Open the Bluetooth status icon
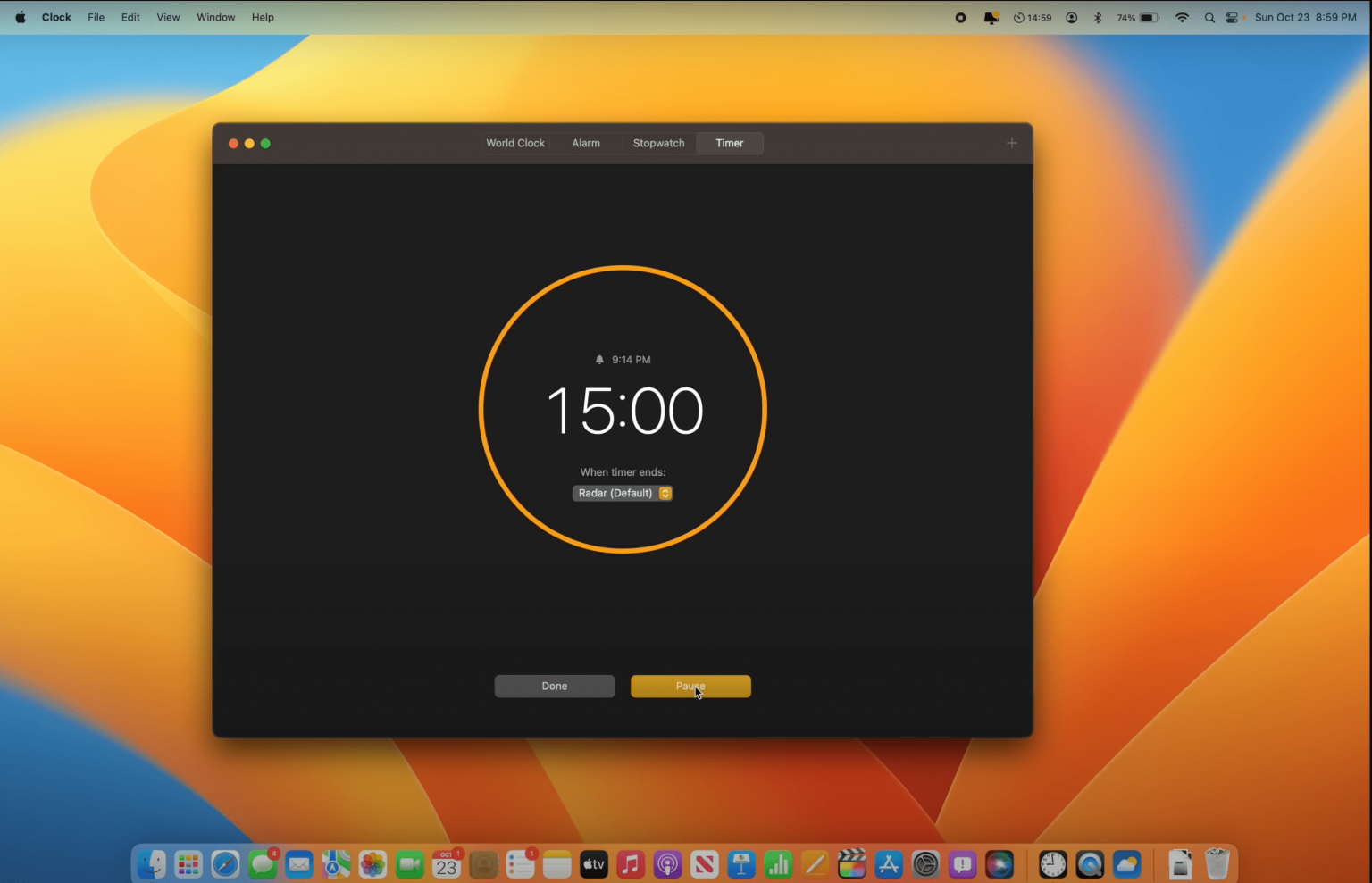Screen dimensions: 1372x883 1097,17
